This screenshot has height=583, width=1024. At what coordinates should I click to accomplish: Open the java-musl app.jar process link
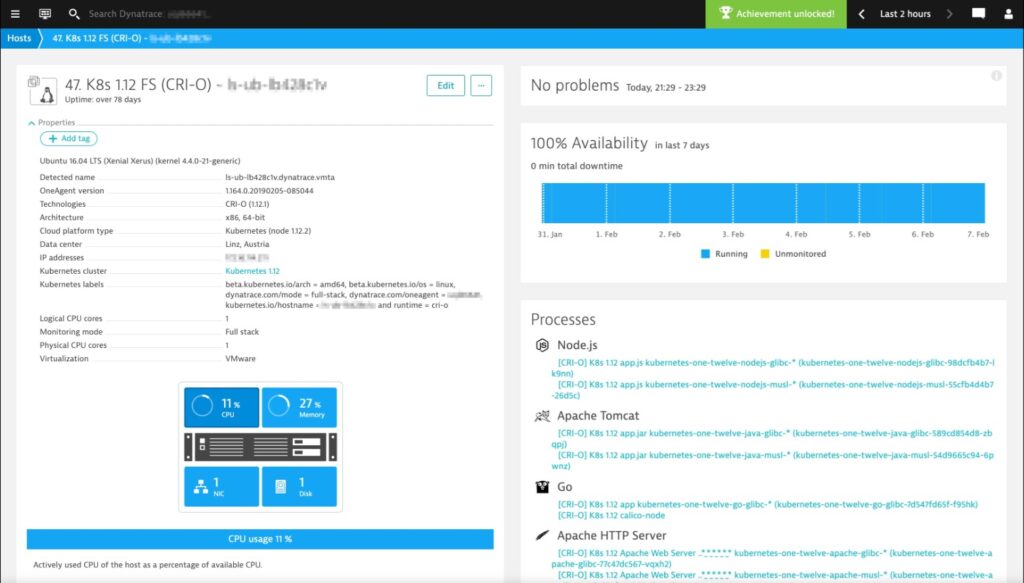tap(773, 460)
